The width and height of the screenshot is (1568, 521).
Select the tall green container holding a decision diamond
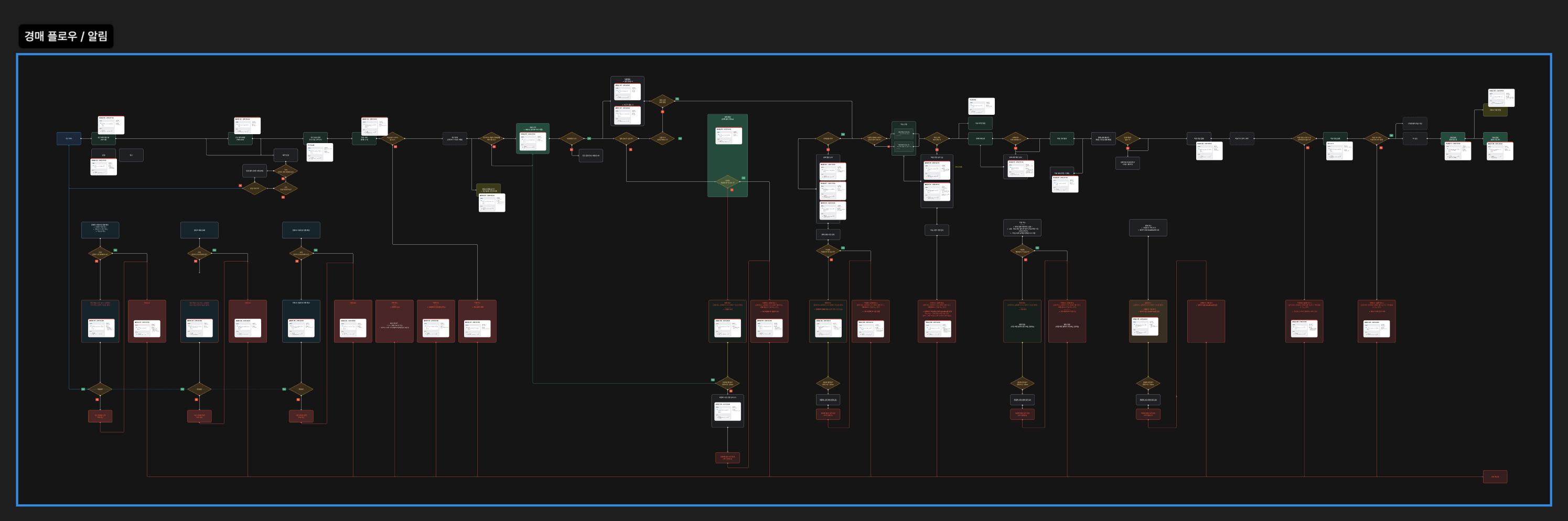click(727, 155)
